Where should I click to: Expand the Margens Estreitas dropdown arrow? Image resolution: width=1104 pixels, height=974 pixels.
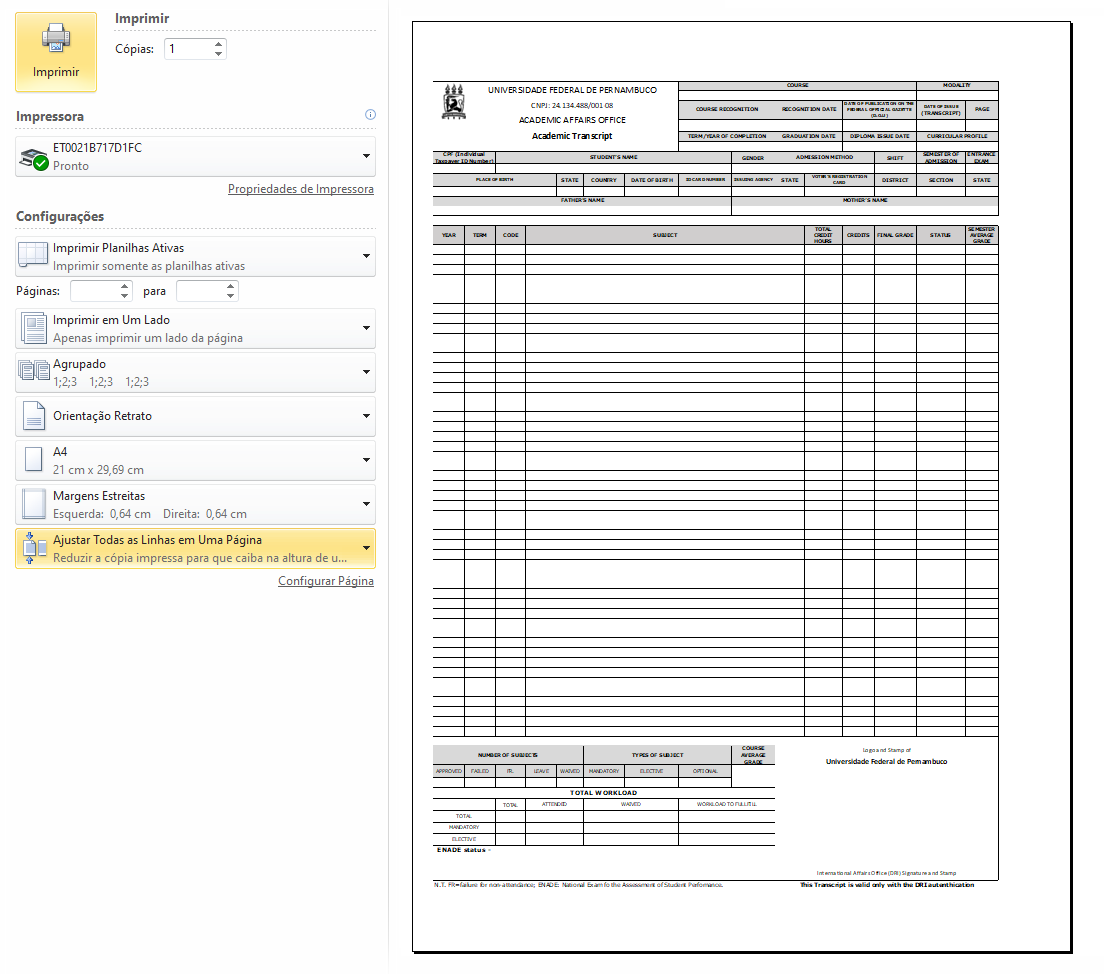click(x=366, y=504)
